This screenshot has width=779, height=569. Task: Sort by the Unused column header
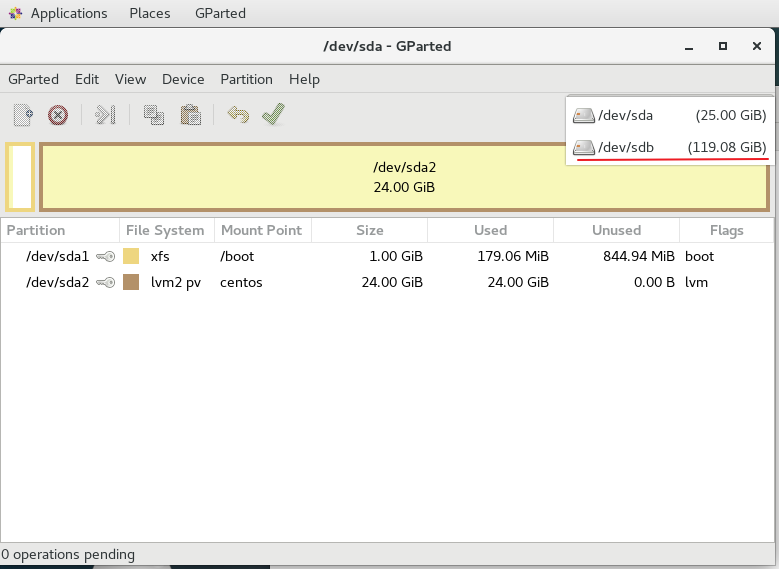coord(616,230)
